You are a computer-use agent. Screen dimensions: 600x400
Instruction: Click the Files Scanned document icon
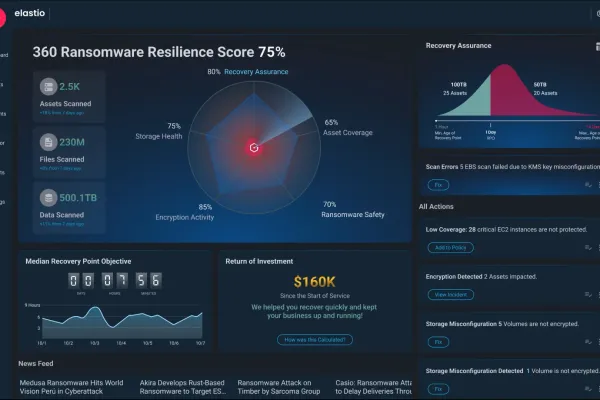pyautogui.click(x=48, y=142)
